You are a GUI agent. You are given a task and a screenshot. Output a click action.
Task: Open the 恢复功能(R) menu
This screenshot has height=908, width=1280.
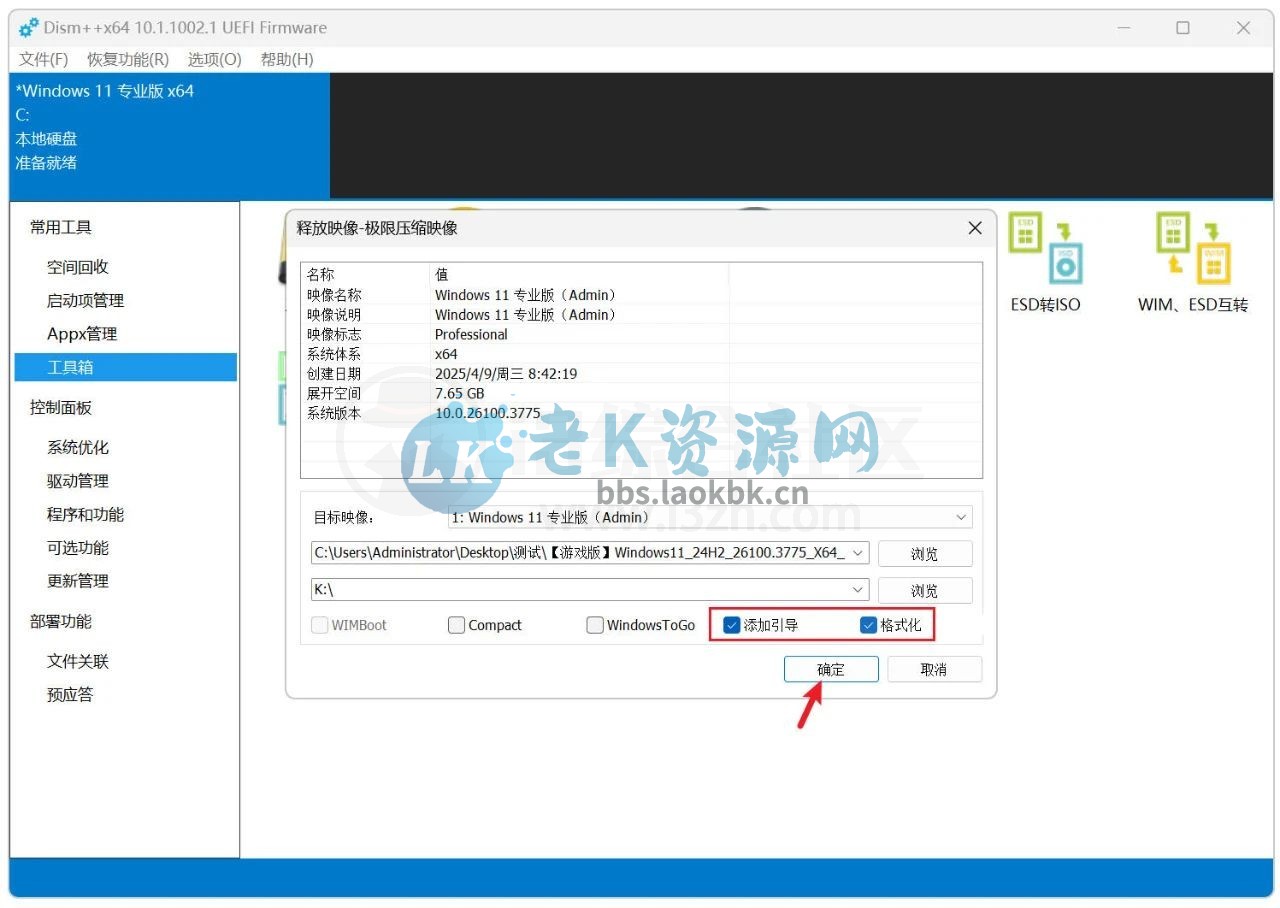tap(128, 59)
